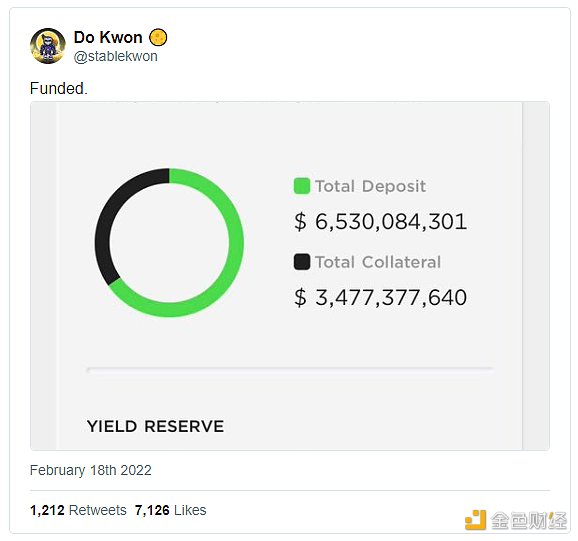View the 1,212 Retweets list
This screenshot has width=578, height=541.
pyautogui.click(x=78, y=510)
